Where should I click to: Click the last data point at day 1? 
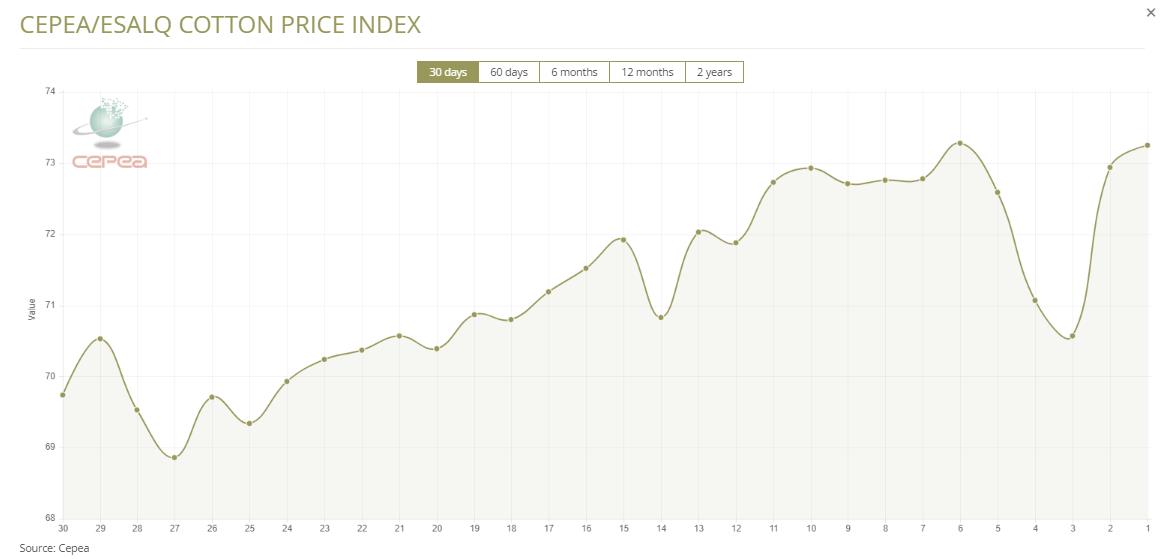point(1147,145)
